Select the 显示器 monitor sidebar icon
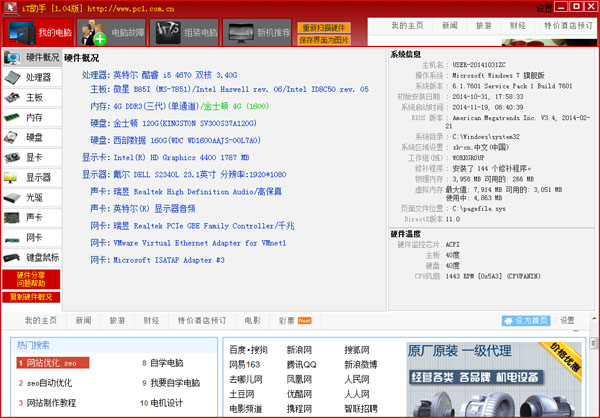The image size is (600, 418). (30, 177)
